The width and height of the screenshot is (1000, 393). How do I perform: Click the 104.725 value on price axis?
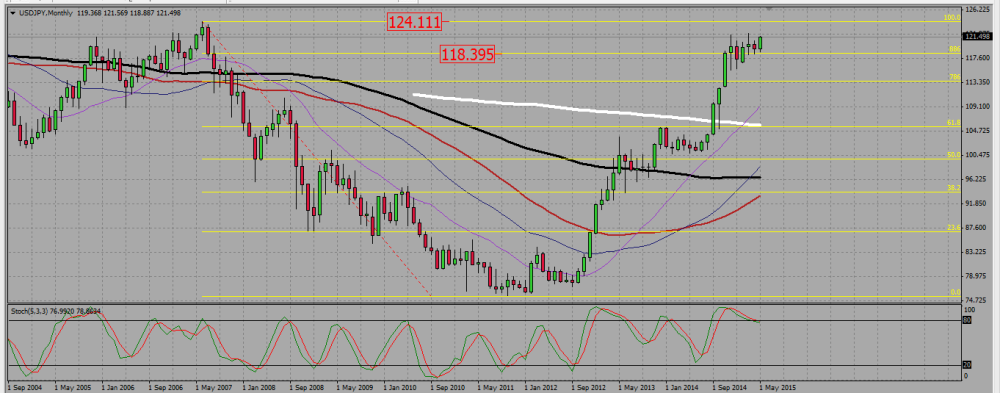(978, 131)
